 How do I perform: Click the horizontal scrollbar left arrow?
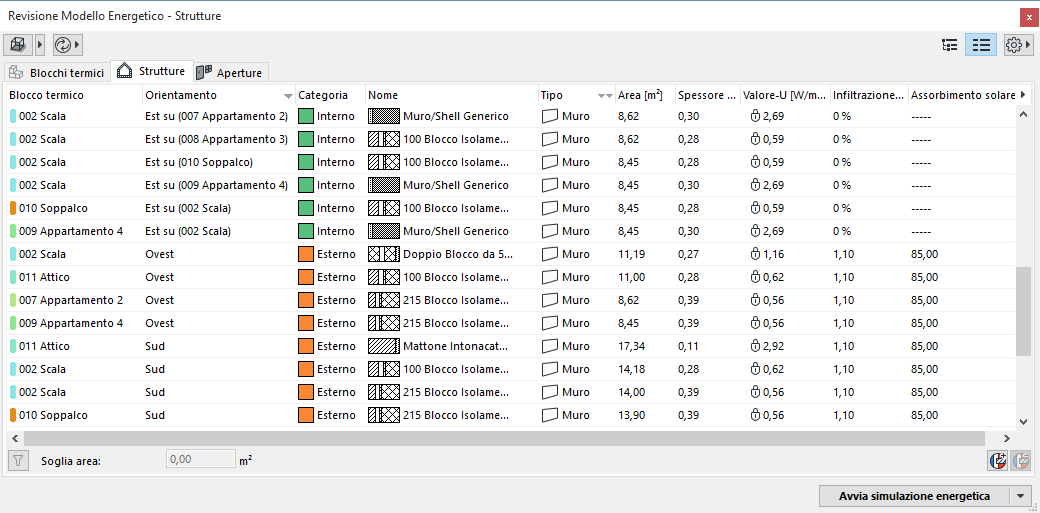pos(15,438)
